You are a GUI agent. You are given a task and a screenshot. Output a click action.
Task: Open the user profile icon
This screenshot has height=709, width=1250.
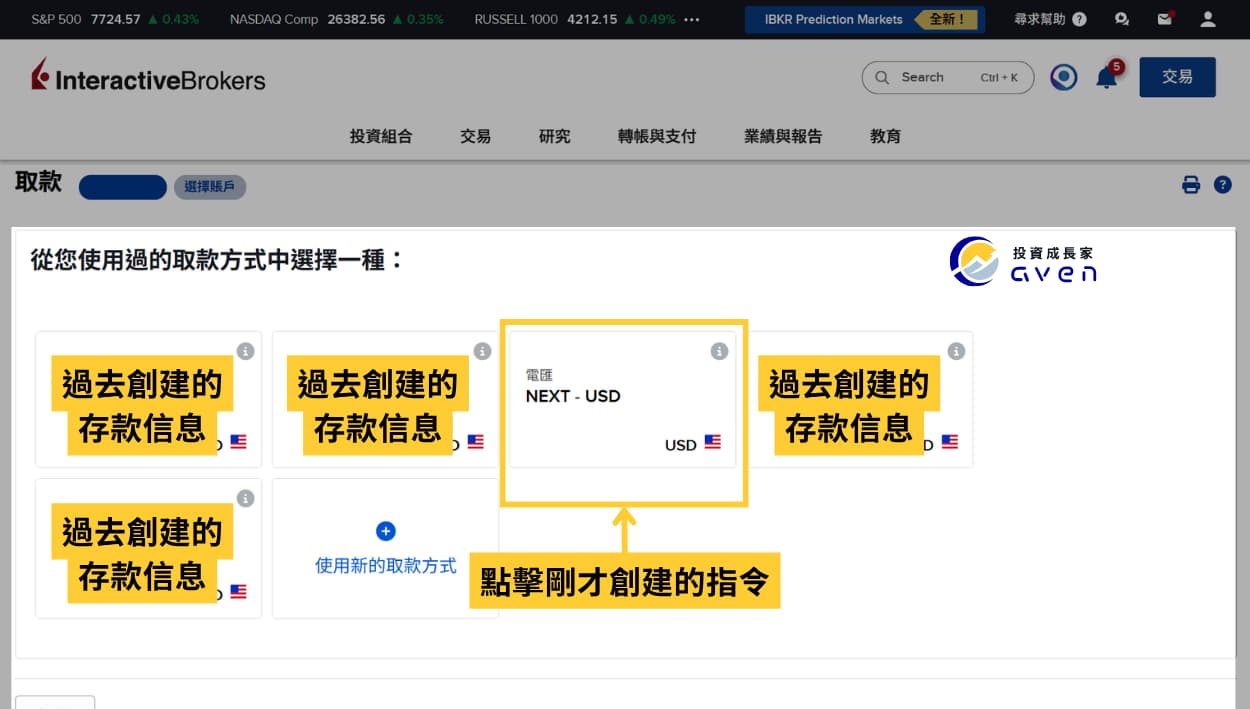pyautogui.click(x=1208, y=19)
